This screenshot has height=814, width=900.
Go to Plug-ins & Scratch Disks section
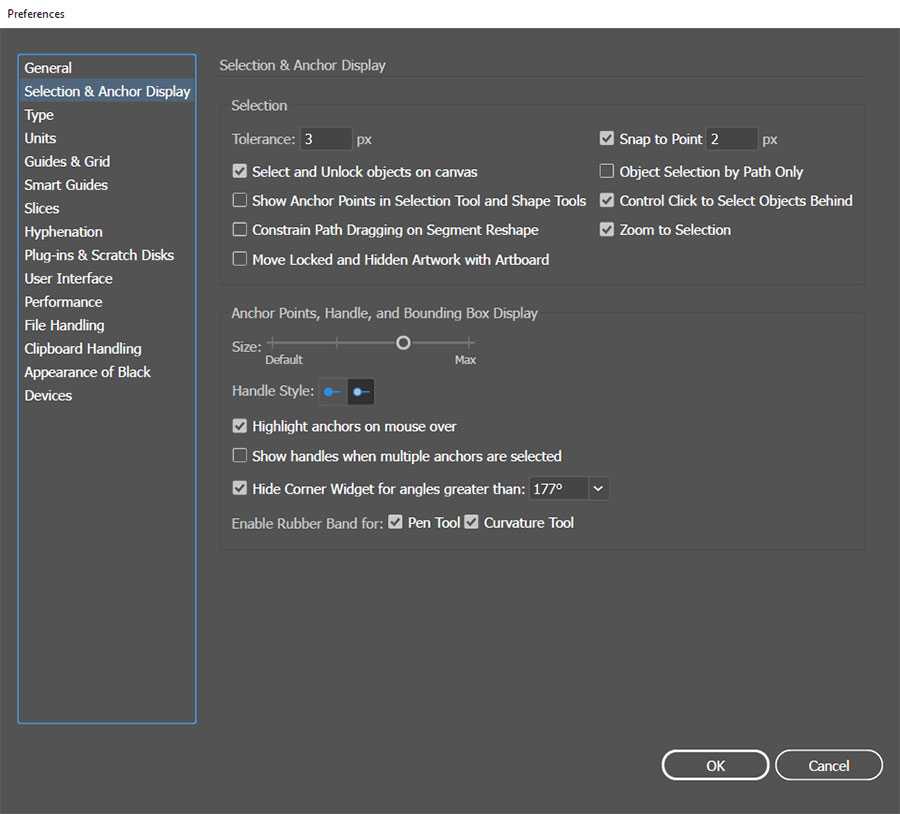[x=99, y=255]
